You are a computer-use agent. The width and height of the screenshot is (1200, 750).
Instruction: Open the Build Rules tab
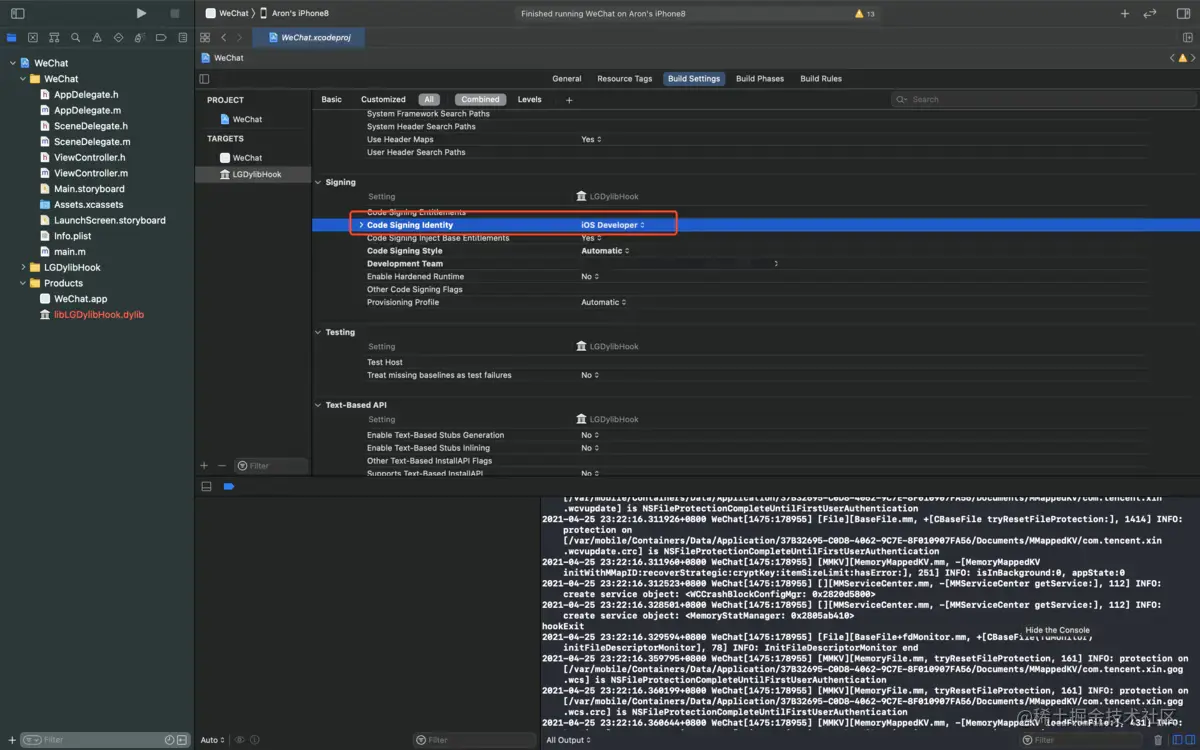(821, 78)
